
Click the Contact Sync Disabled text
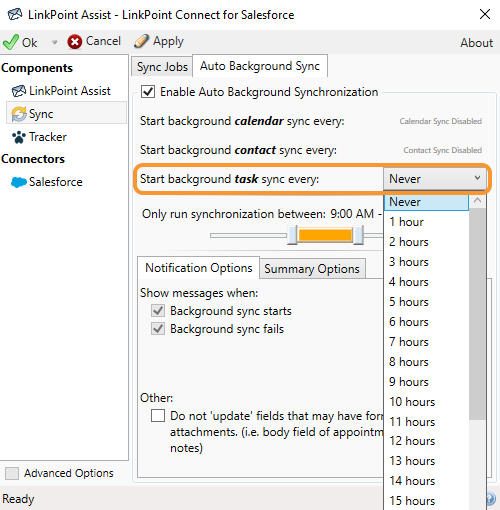(x=443, y=150)
